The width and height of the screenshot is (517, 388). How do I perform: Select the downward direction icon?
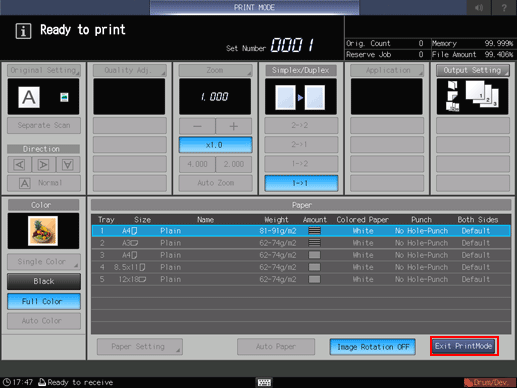(x=68, y=164)
